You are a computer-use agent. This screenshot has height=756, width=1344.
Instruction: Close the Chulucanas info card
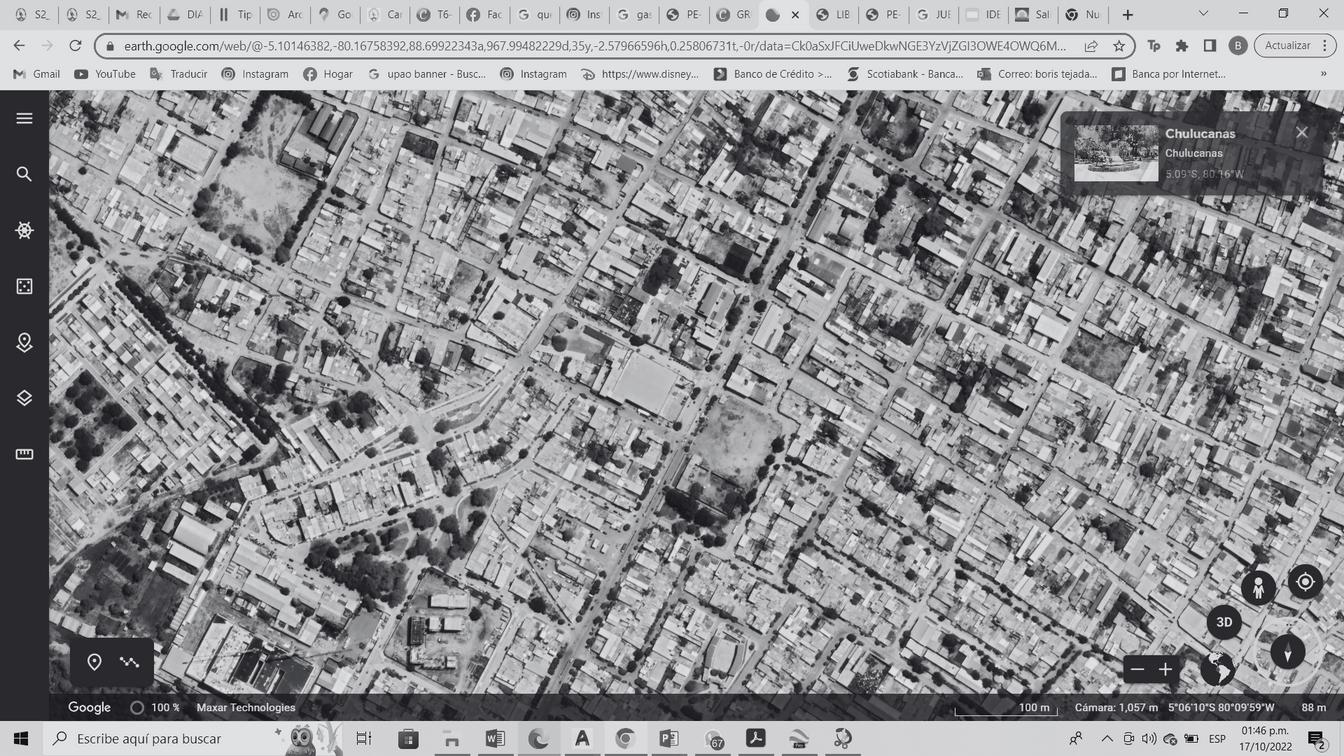(1301, 132)
